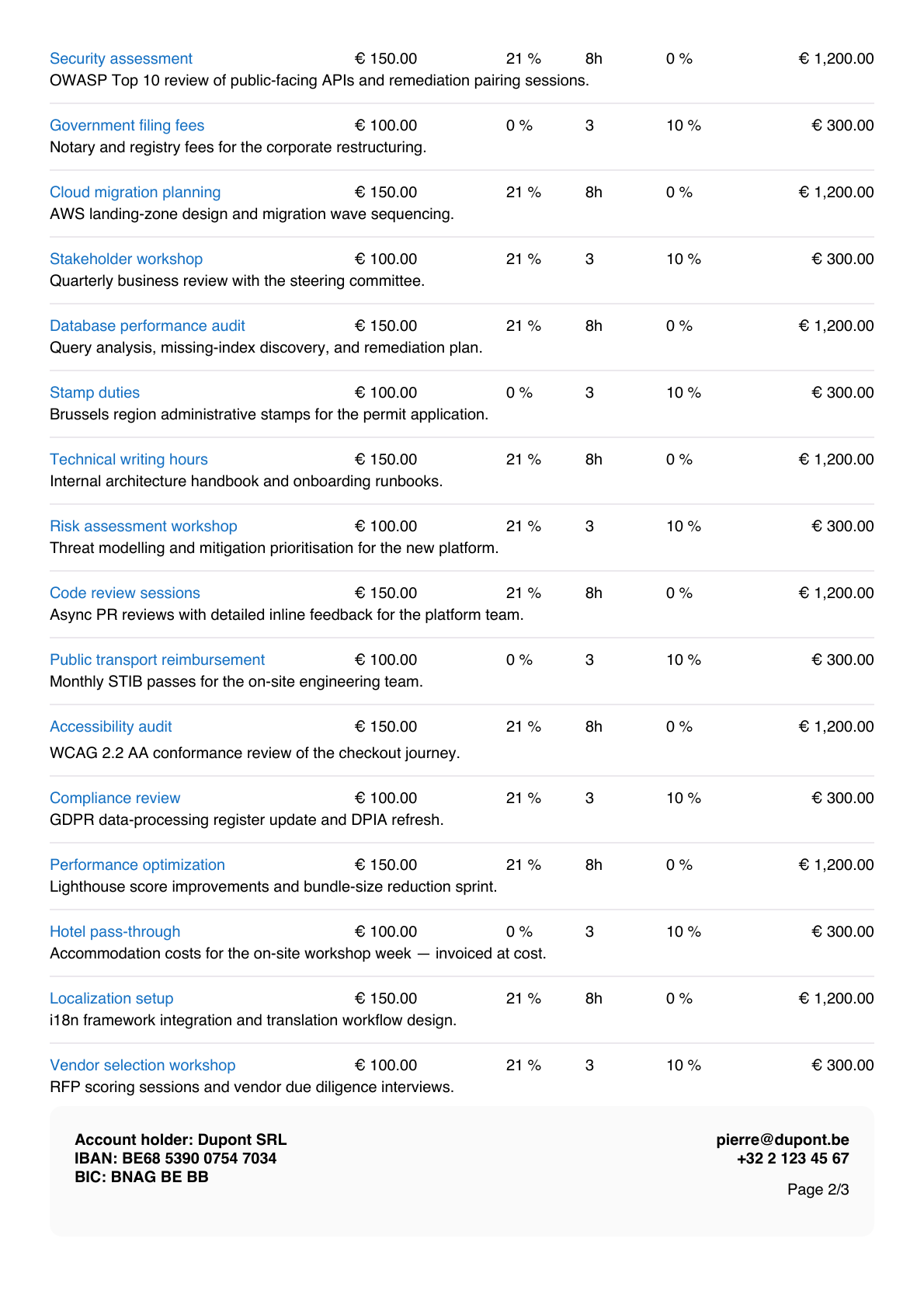
Task: Select Vendor selection workshop link
Action: [x=143, y=1066]
